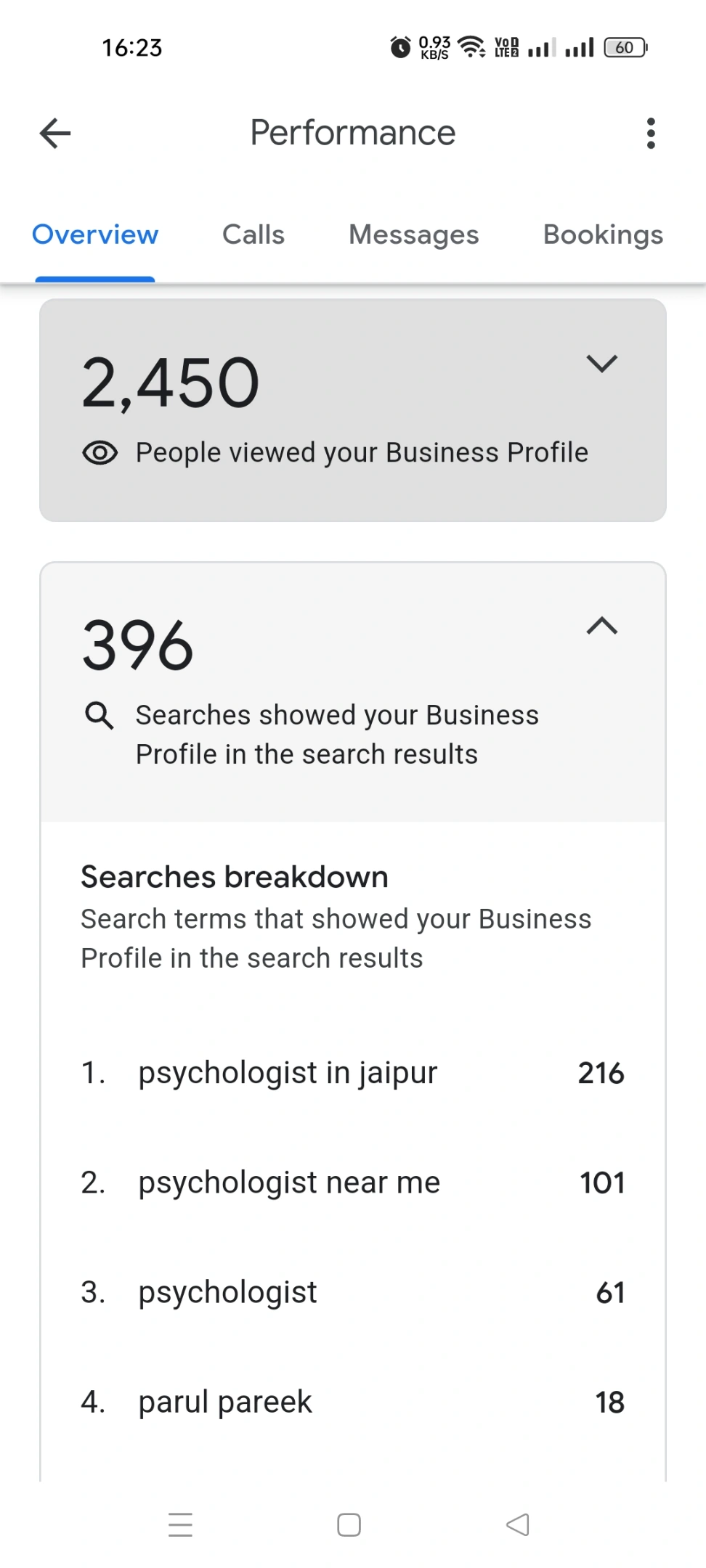Tap the "psychologist near me" search term
This screenshot has width=706, height=1568.
[289, 1183]
